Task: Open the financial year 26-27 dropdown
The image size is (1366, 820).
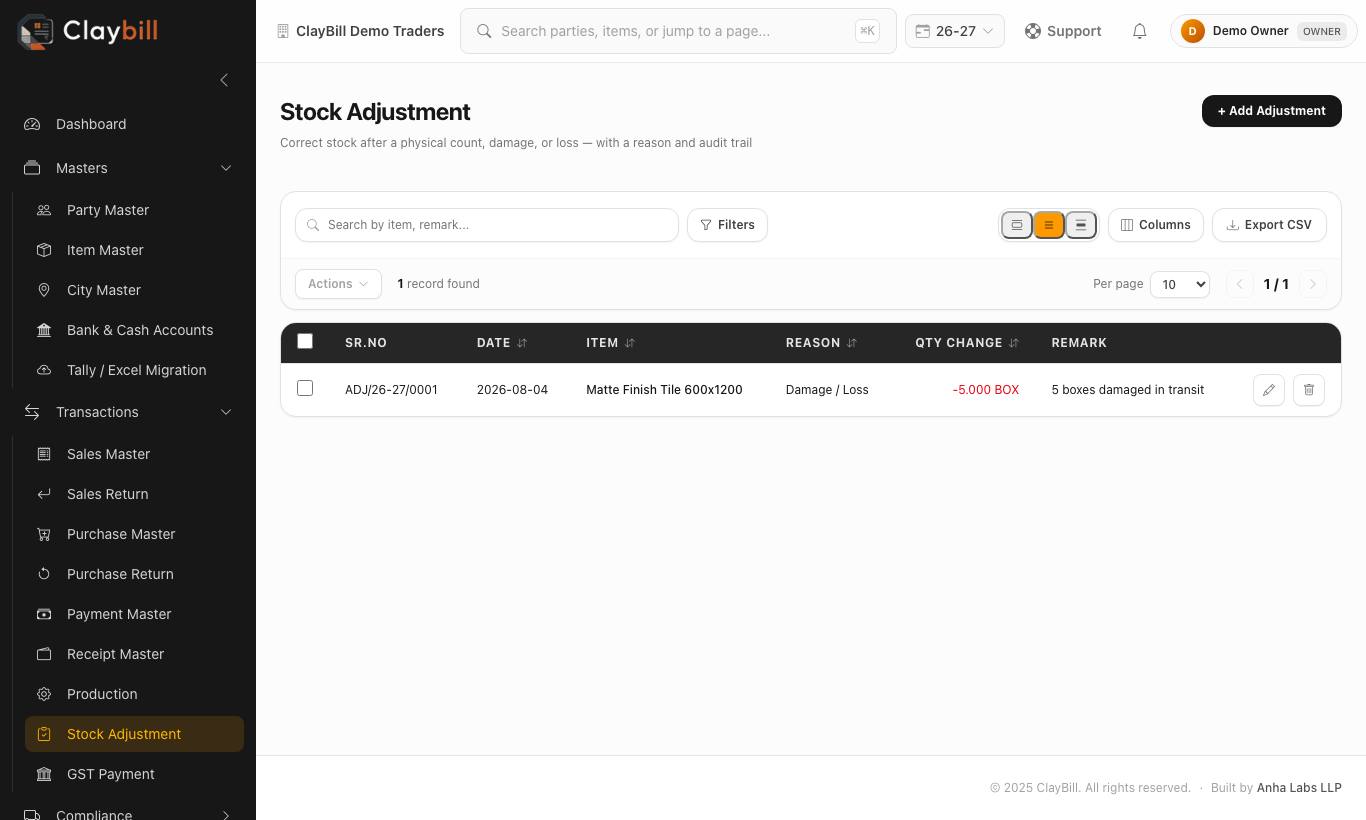Action: 955,31
